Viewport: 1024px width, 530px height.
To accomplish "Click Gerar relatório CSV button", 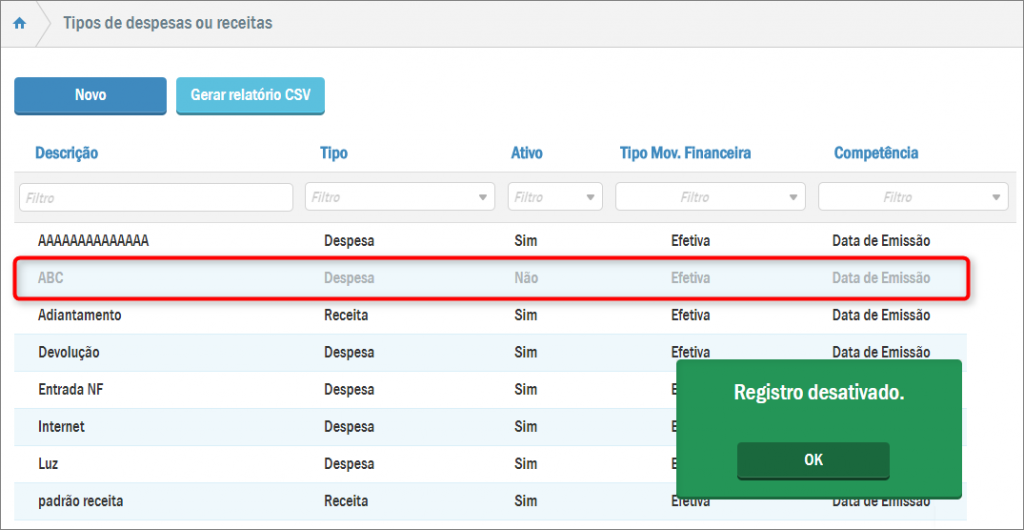I will point(250,96).
